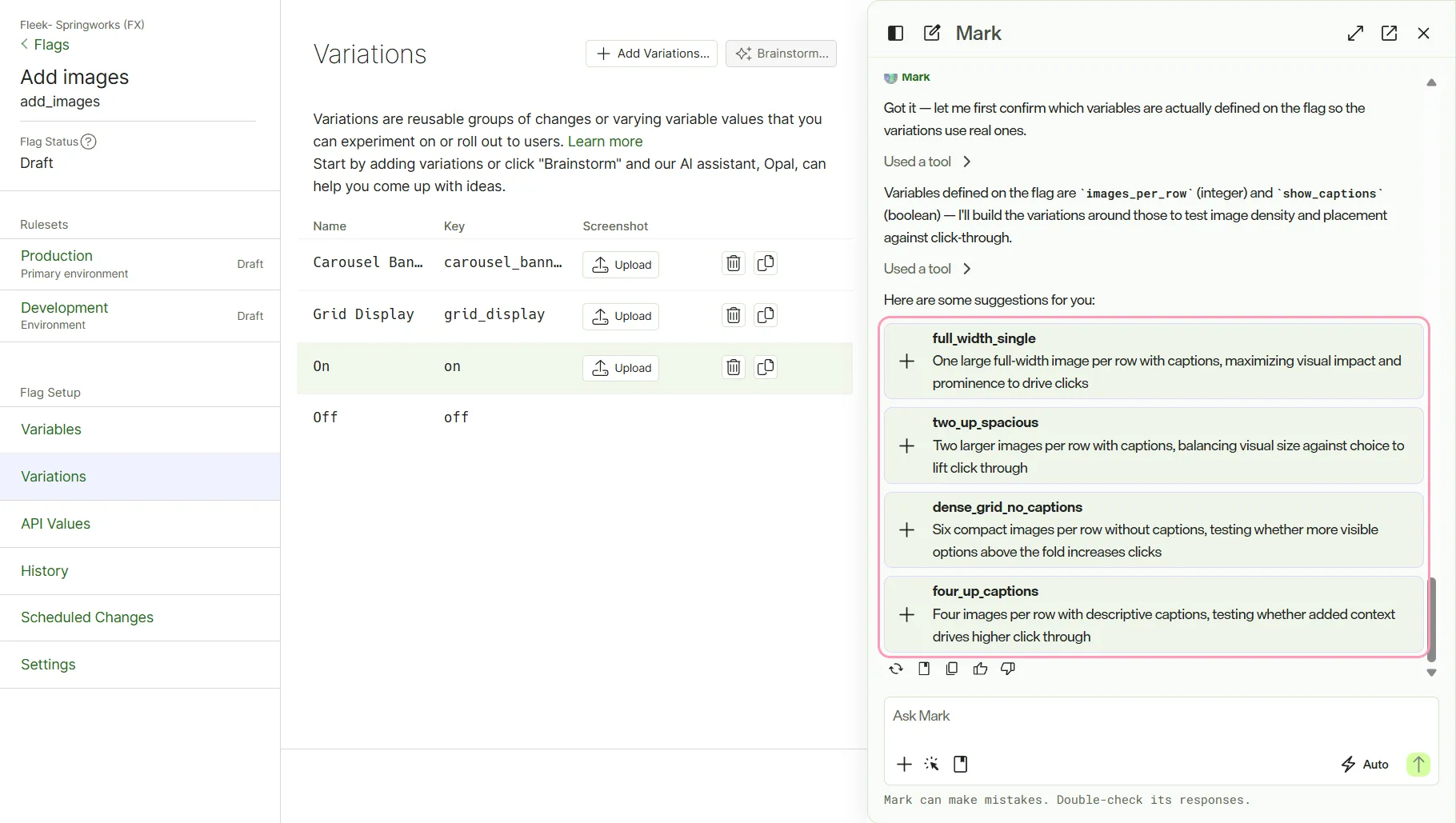
Task: Add the full_width_single suggestion
Action: 906,361
